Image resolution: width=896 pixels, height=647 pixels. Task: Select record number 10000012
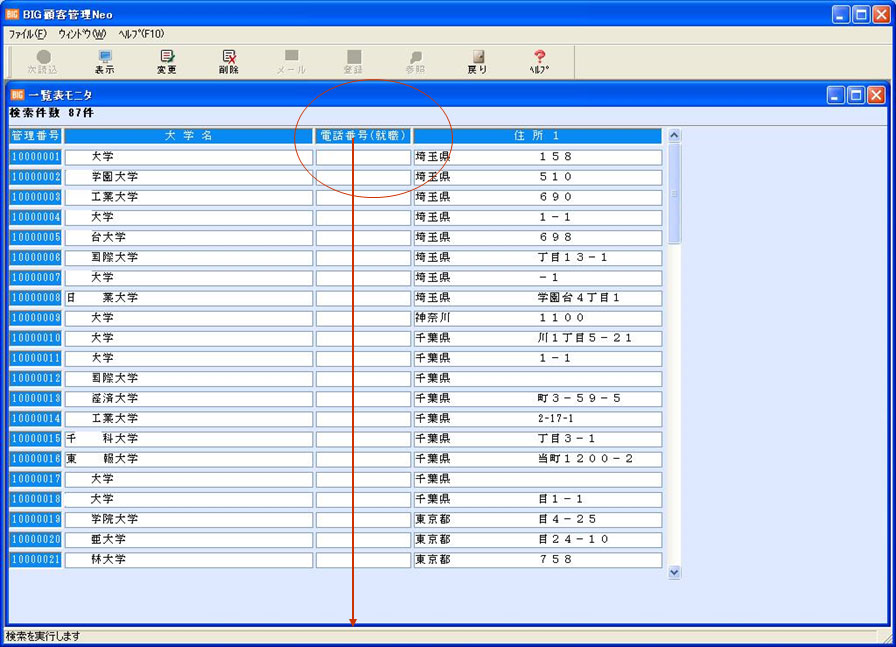coord(35,378)
